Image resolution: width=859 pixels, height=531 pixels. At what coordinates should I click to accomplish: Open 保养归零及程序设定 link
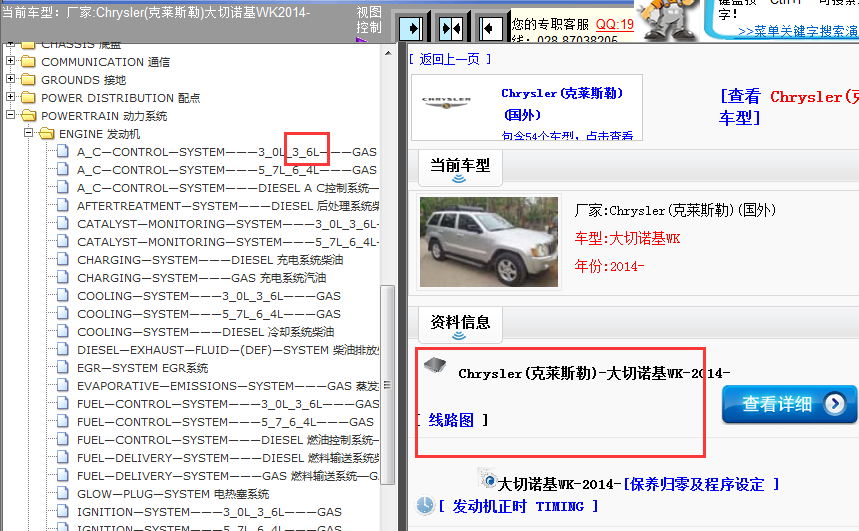701,484
